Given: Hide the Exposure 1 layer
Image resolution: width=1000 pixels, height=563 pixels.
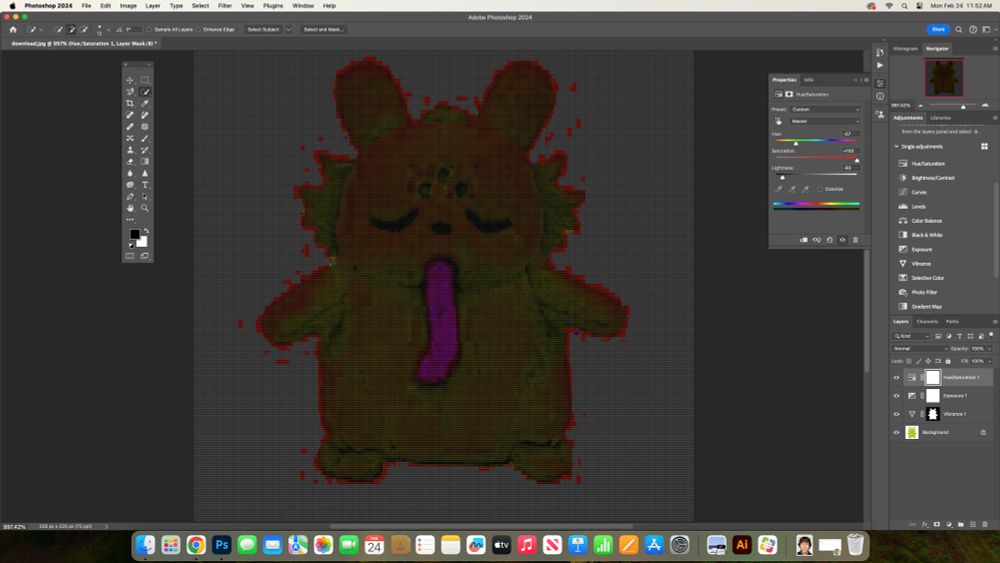Looking at the screenshot, I should point(896,396).
